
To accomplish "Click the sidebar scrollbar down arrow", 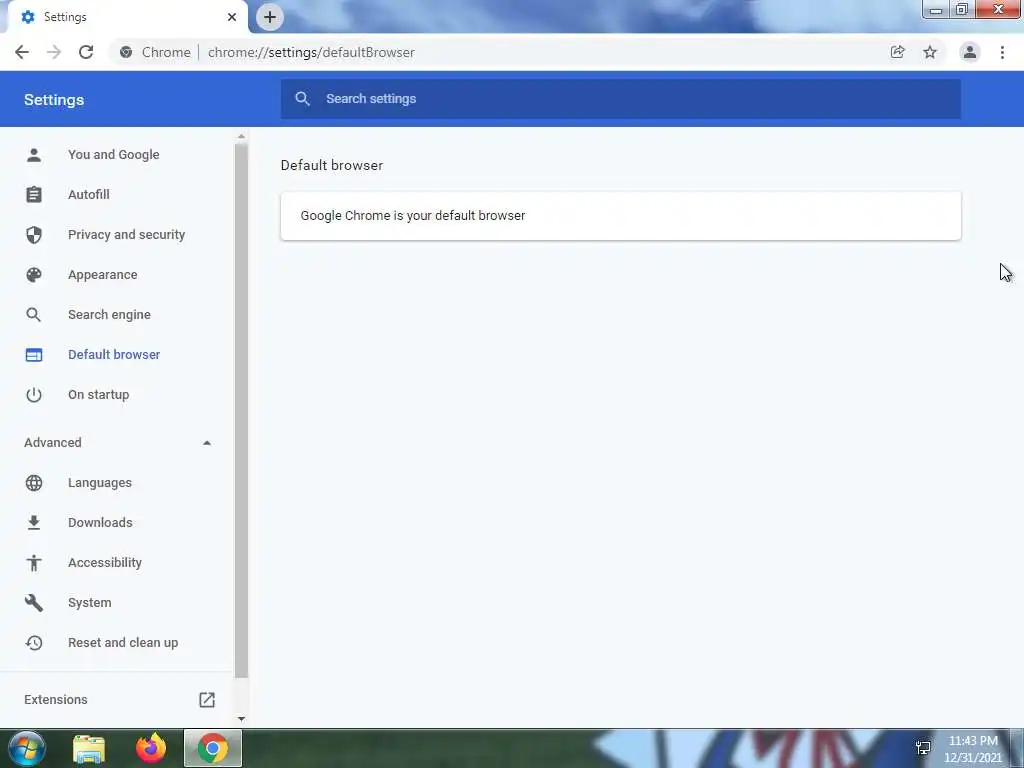I will point(241,718).
